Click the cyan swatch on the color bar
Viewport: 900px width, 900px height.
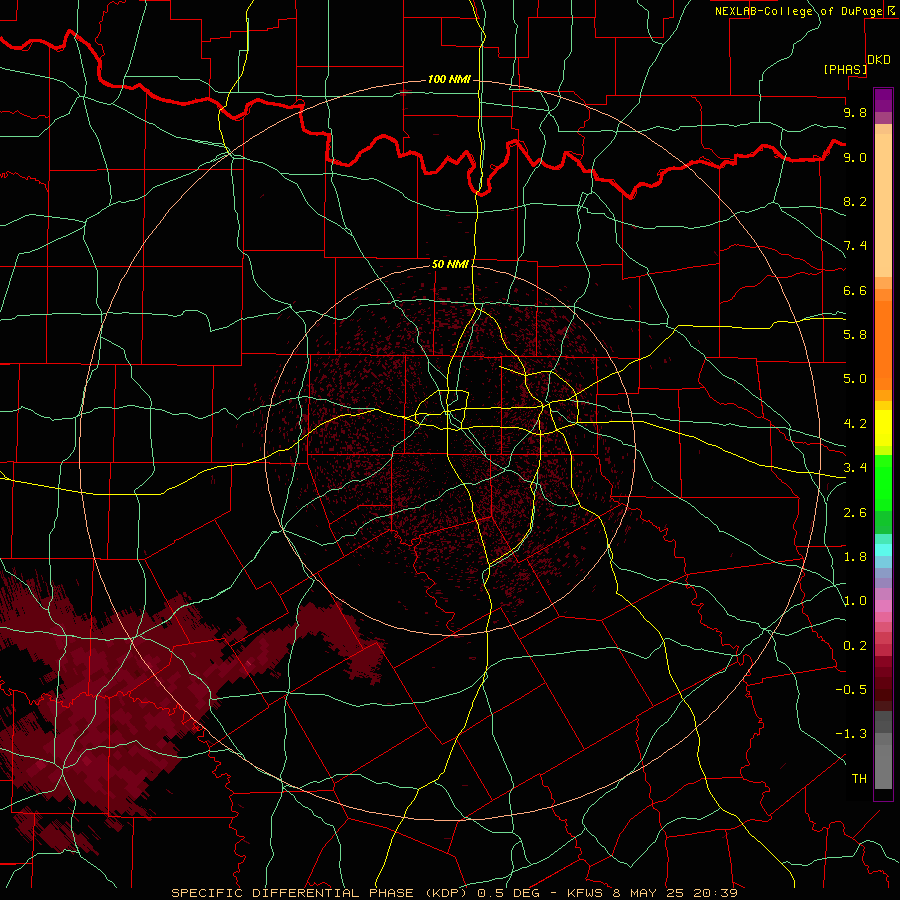pyautogui.click(x=883, y=550)
